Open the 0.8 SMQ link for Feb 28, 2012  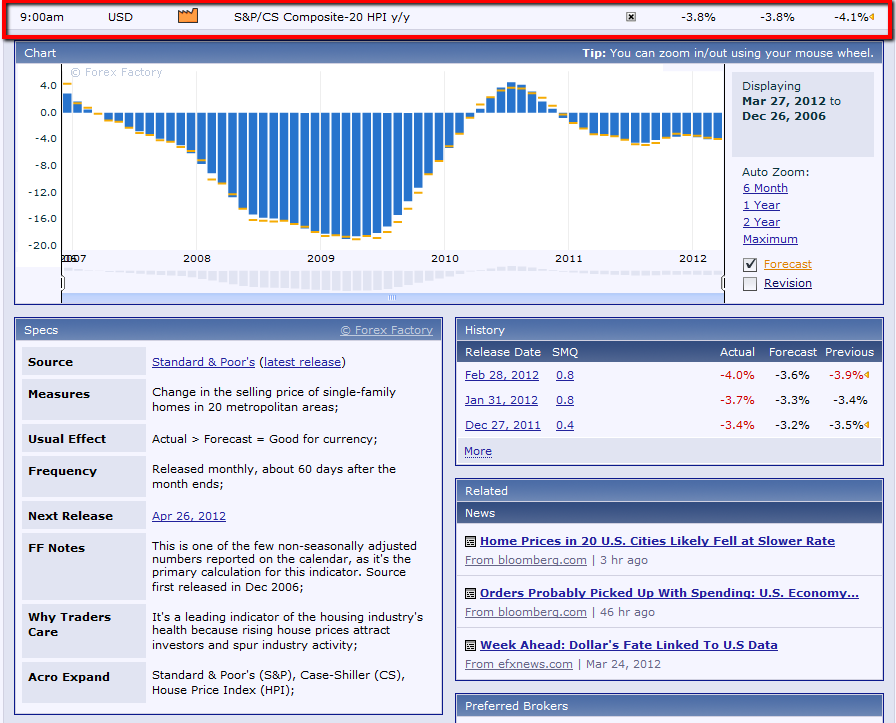(565, 375)
